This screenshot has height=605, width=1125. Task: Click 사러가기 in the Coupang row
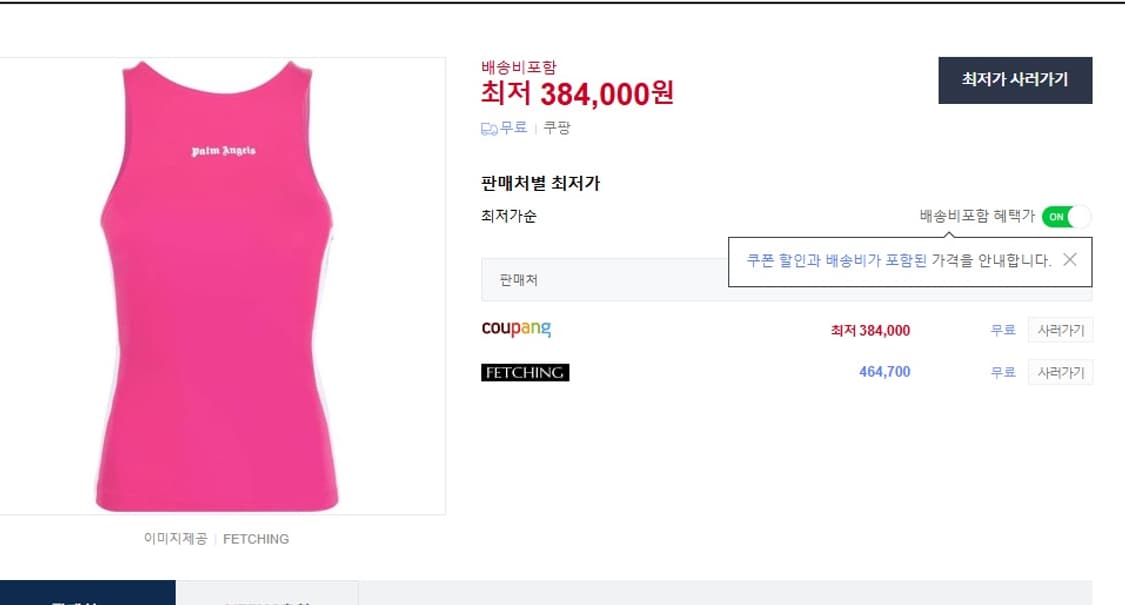pyautogui.click(x=1061, y=330)
